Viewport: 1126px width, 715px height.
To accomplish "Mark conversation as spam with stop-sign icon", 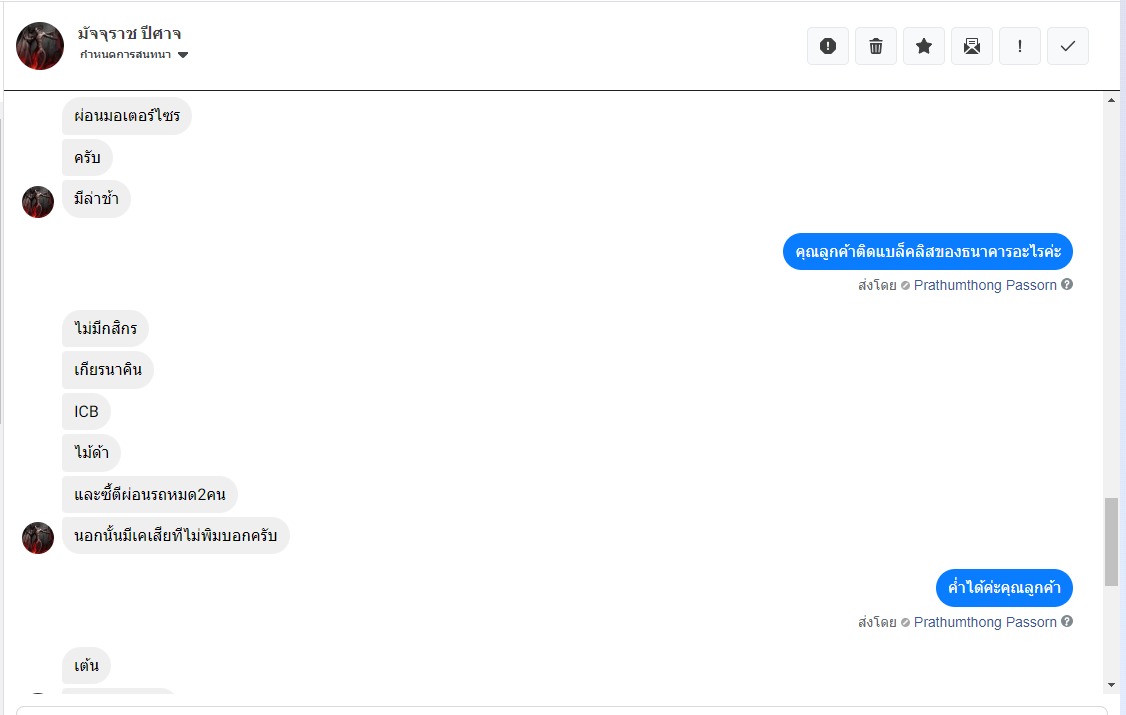I will (x=828, y=46).
